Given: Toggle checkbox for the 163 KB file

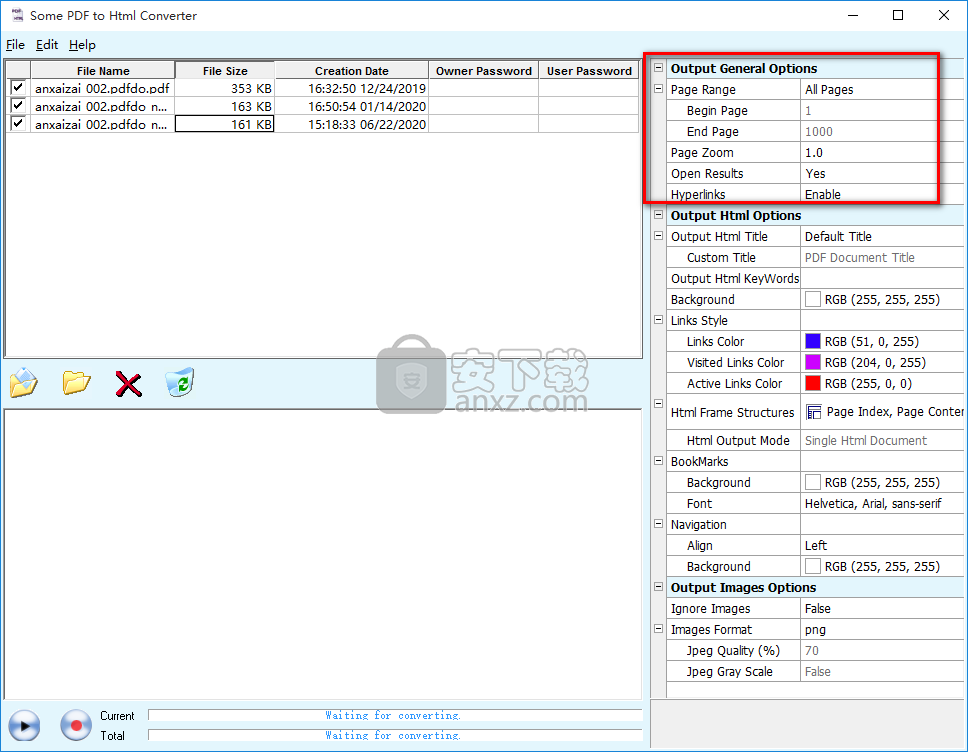Looking at the screenshot, I should (18, 106).
